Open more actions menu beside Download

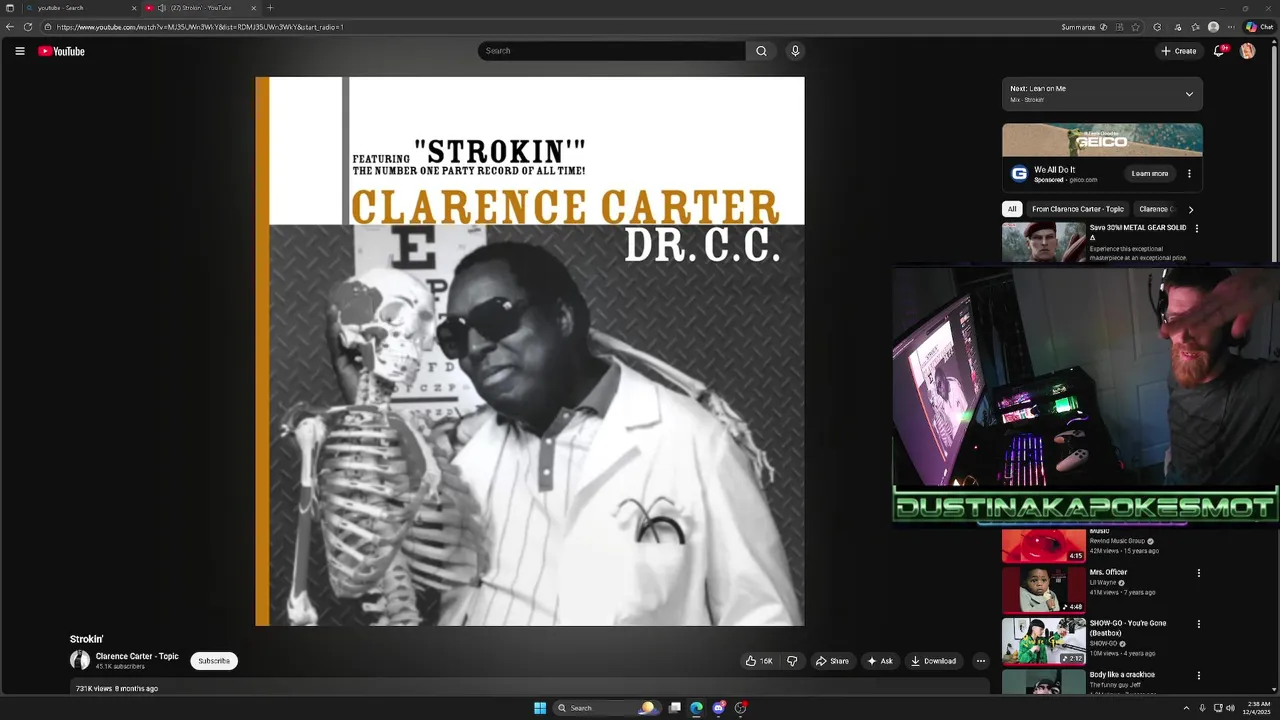point(980,661)
